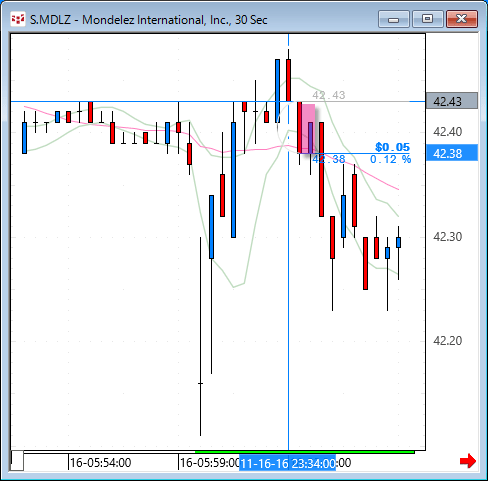Image resolution: width=488 pixels, height=481 pixels.
Task: Close the S.MDLZ chart window
Action: 462,19
